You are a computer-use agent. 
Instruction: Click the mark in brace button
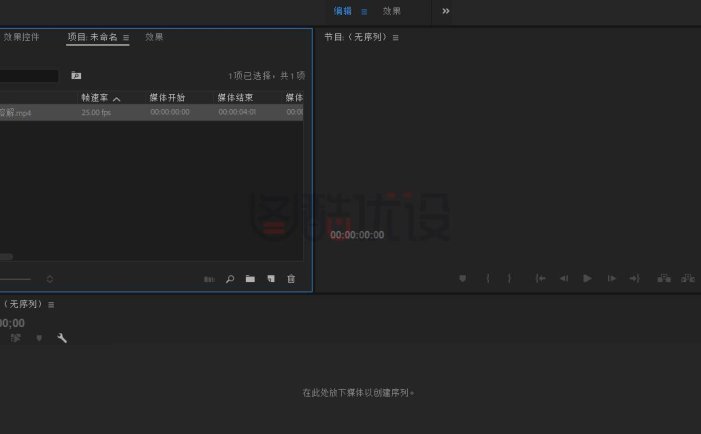coord(488,278)
